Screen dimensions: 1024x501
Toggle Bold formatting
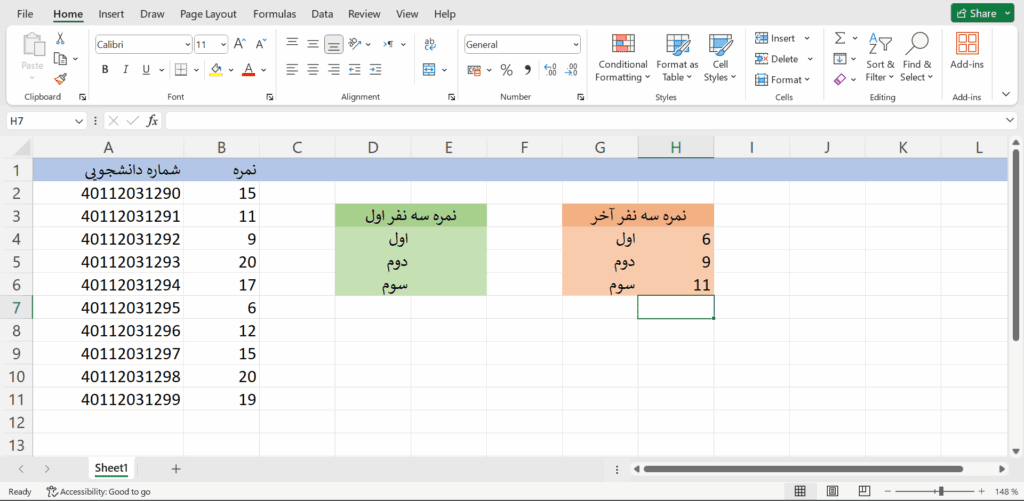click(x=105, y=70)
